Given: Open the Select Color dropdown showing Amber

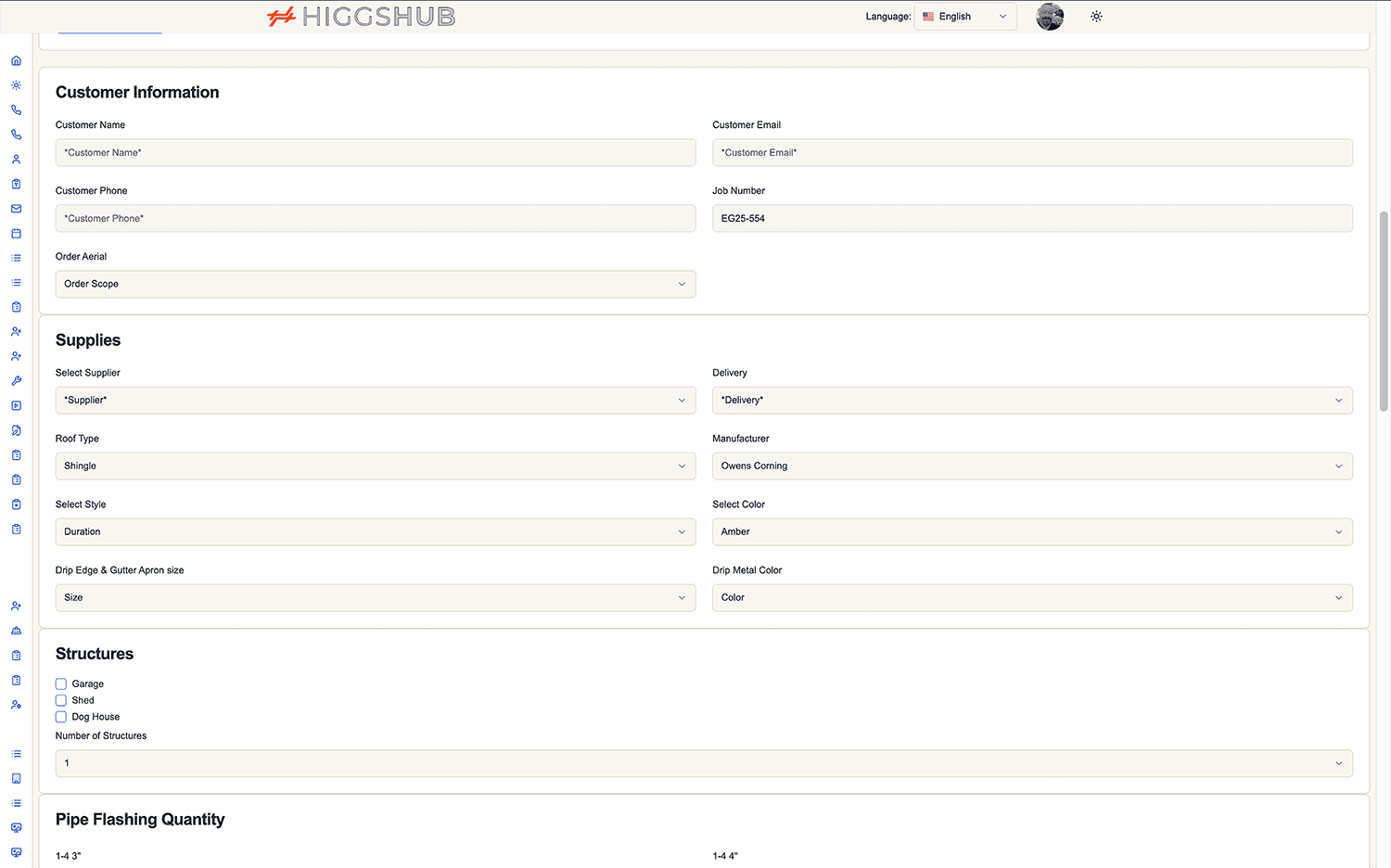Looking at the screenshot, I should [1031, 531].
